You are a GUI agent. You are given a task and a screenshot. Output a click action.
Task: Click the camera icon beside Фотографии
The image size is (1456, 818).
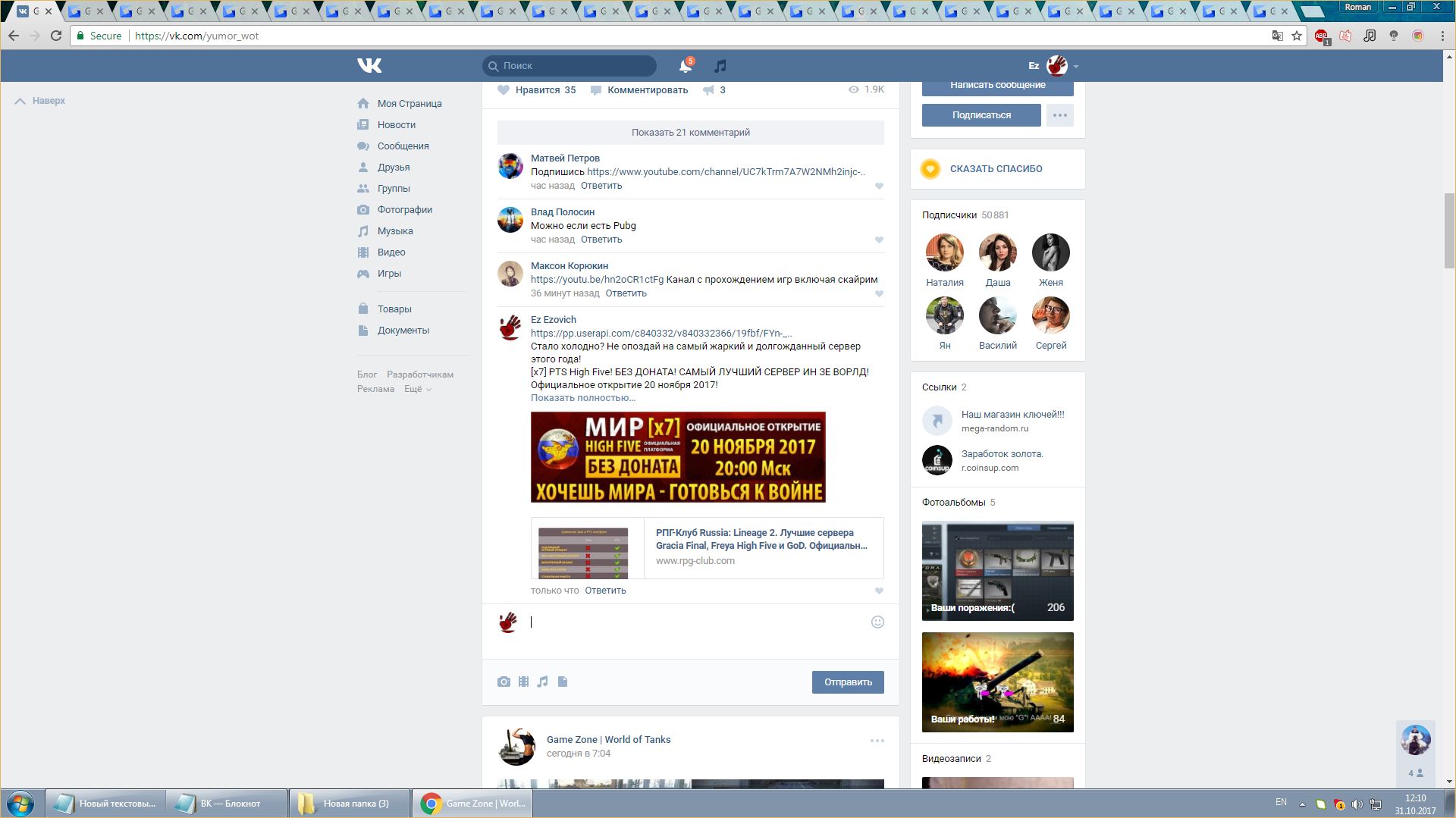tap(363, 210)
